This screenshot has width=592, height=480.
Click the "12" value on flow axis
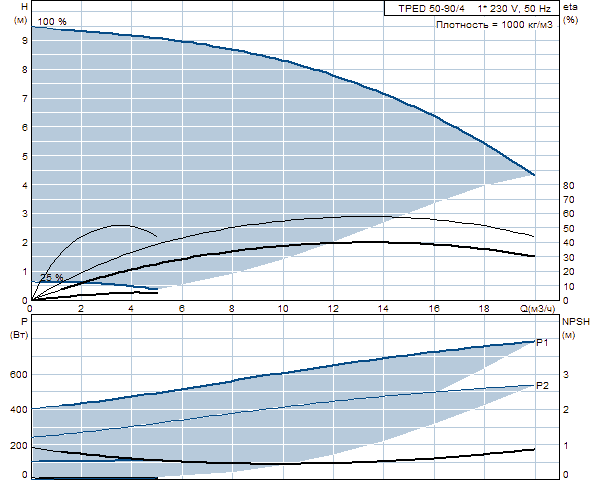[x=333, y=309]
